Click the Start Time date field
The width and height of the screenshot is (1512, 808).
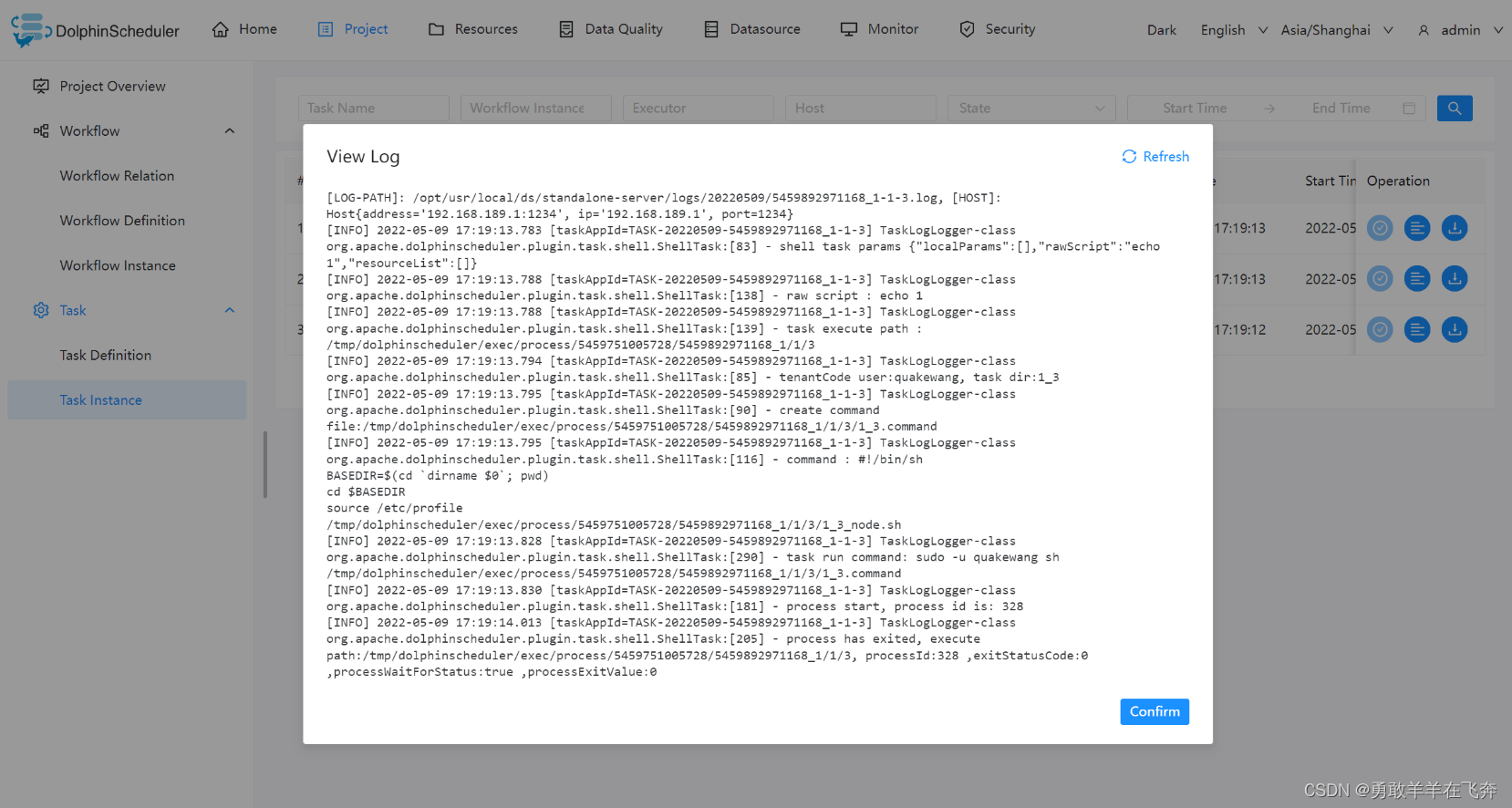1195,108
